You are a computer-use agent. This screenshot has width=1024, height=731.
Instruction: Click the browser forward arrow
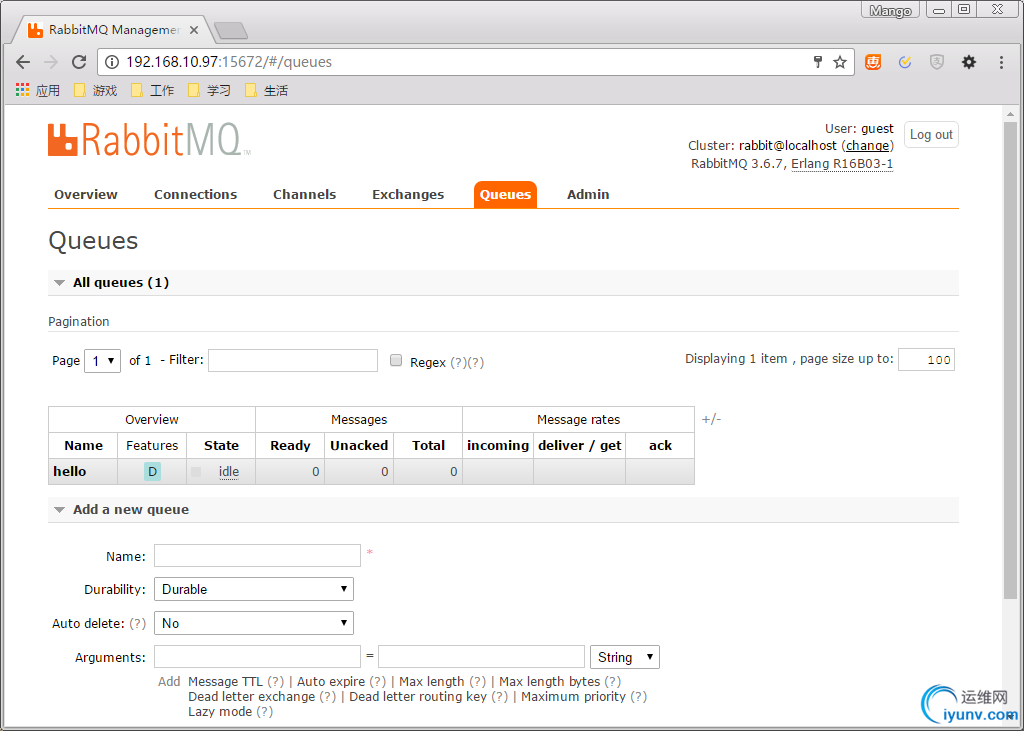pyautogui.click(x=51, y=62)
